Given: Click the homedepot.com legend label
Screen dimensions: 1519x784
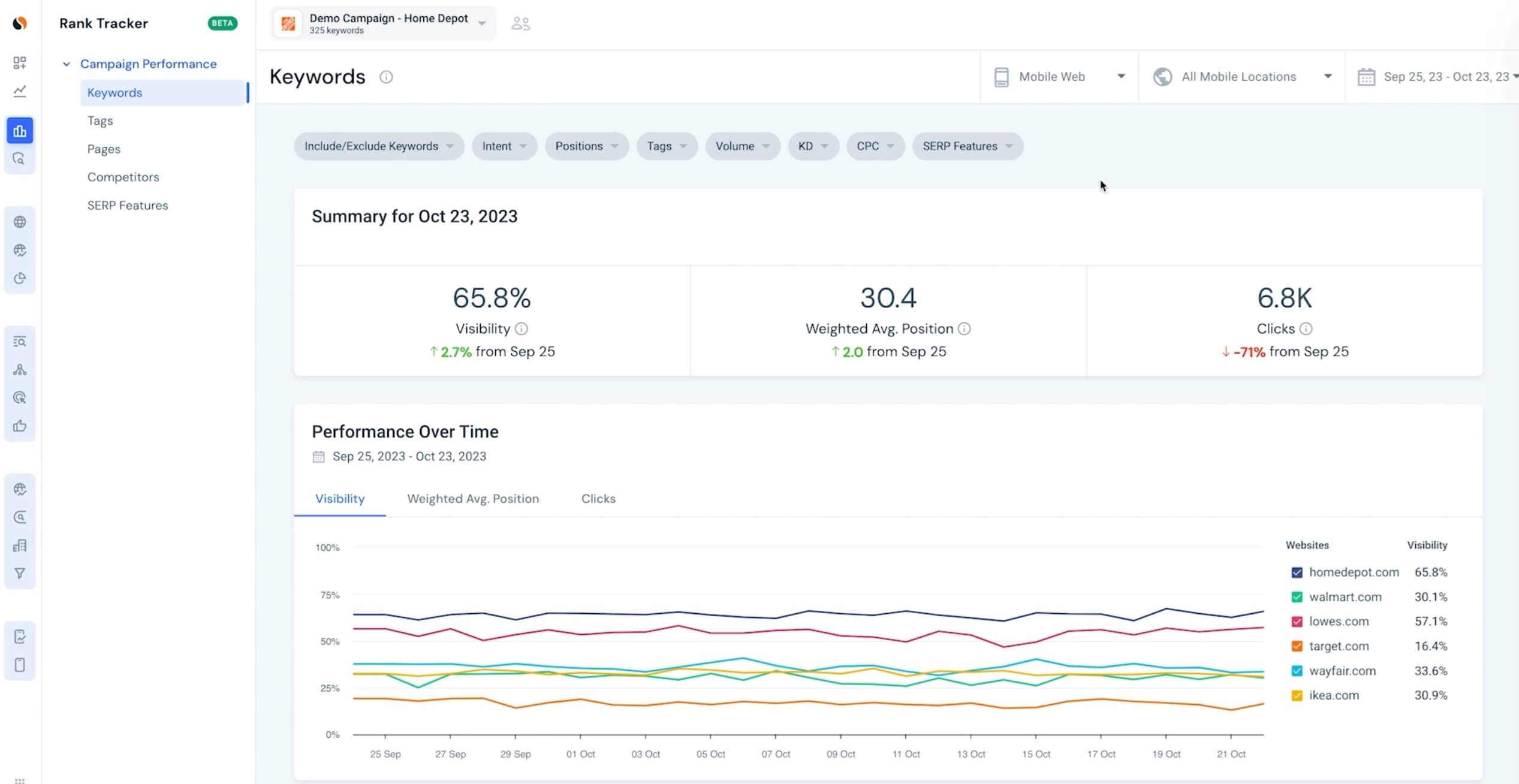Looking at the screenshot, I should click(x=1354, y=572).
